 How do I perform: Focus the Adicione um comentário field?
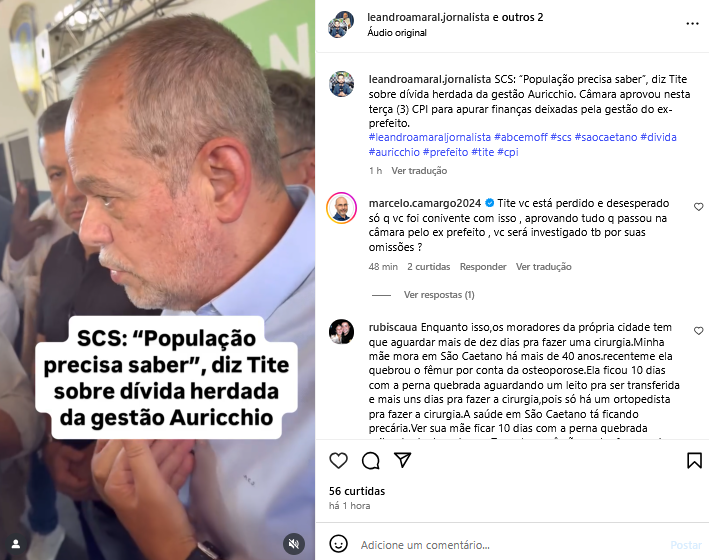(511, 545)
